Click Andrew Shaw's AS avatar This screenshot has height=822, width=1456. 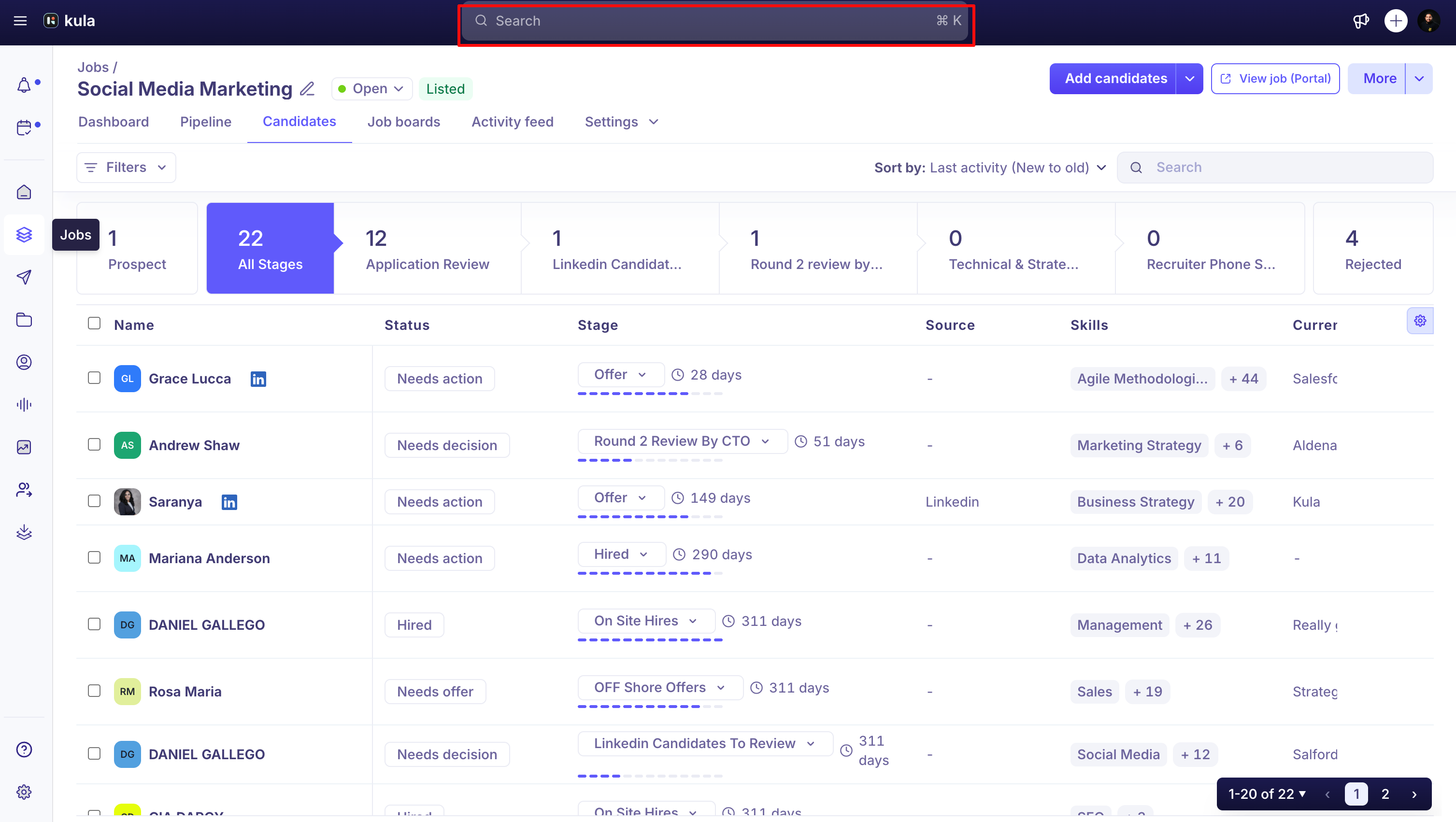[x=127, y=445]
